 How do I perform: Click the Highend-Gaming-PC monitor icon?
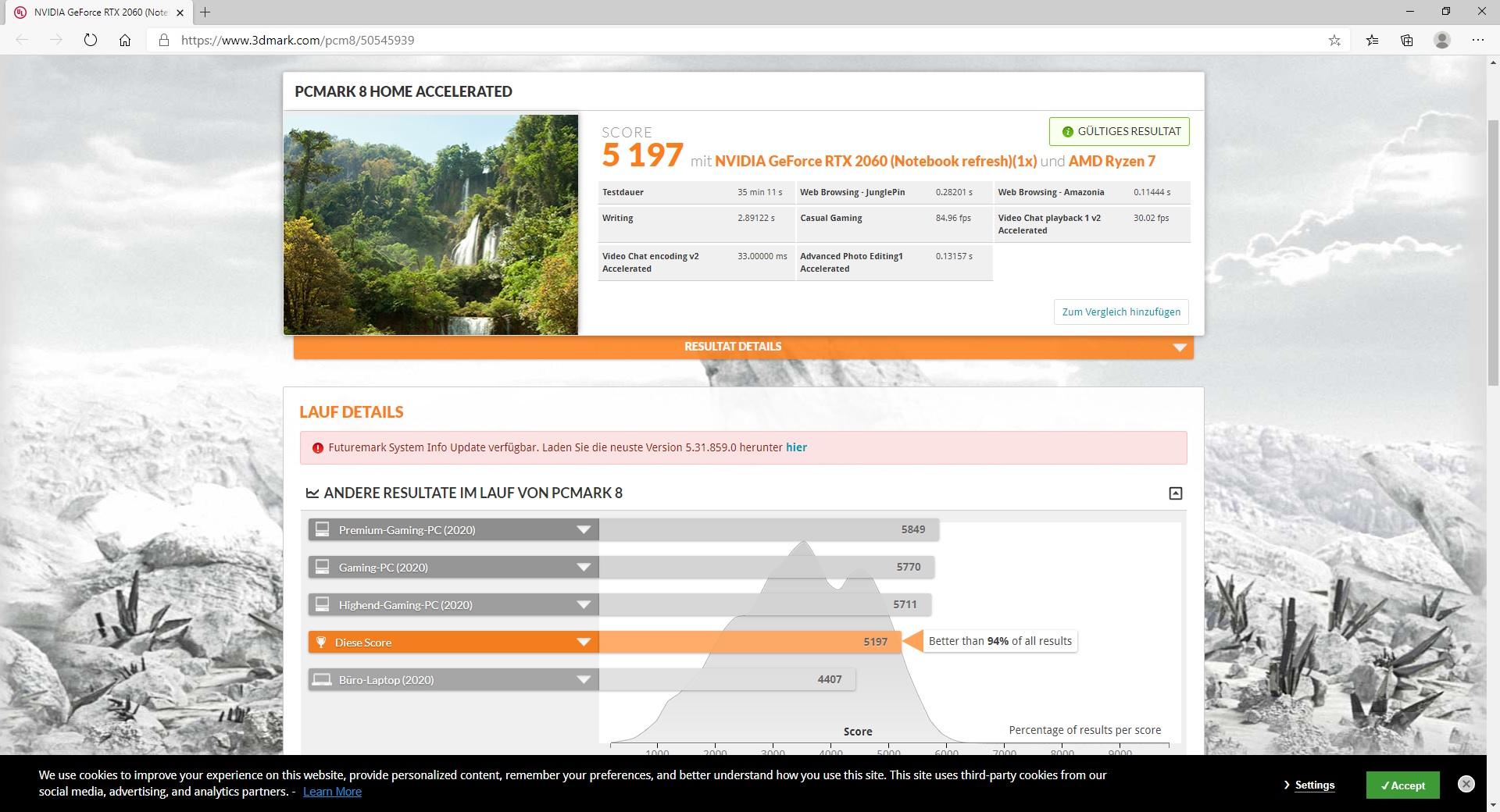pyautogui.click(x=322, y=604)
